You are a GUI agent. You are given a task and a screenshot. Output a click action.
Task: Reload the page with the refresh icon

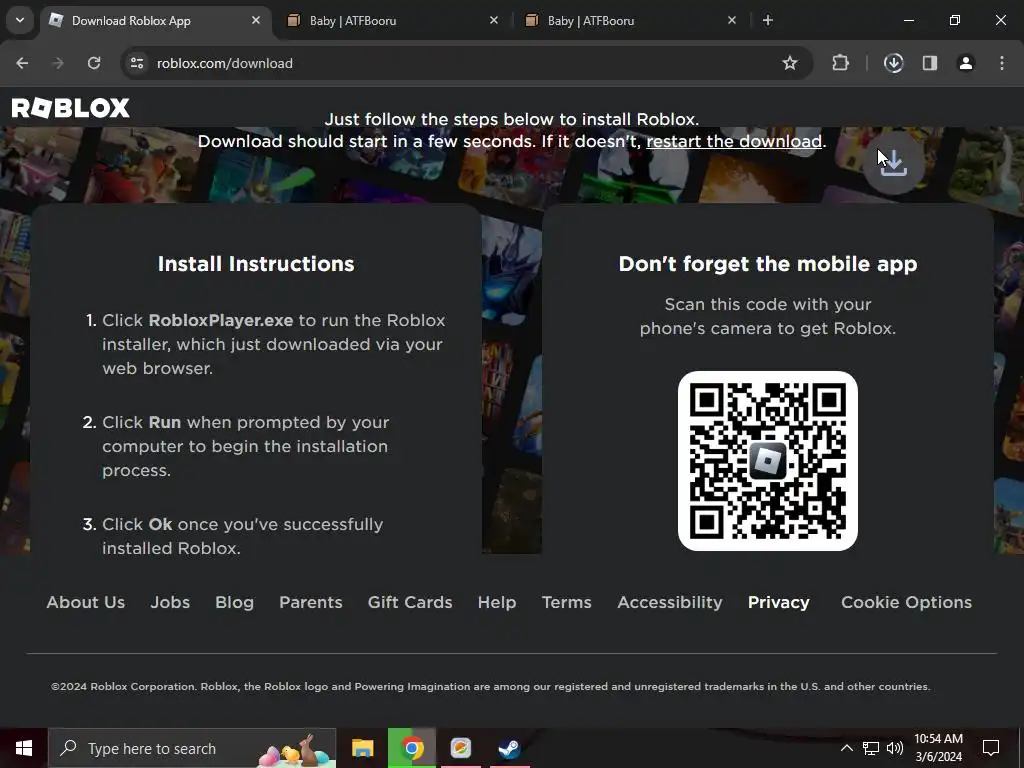(94, 63)
